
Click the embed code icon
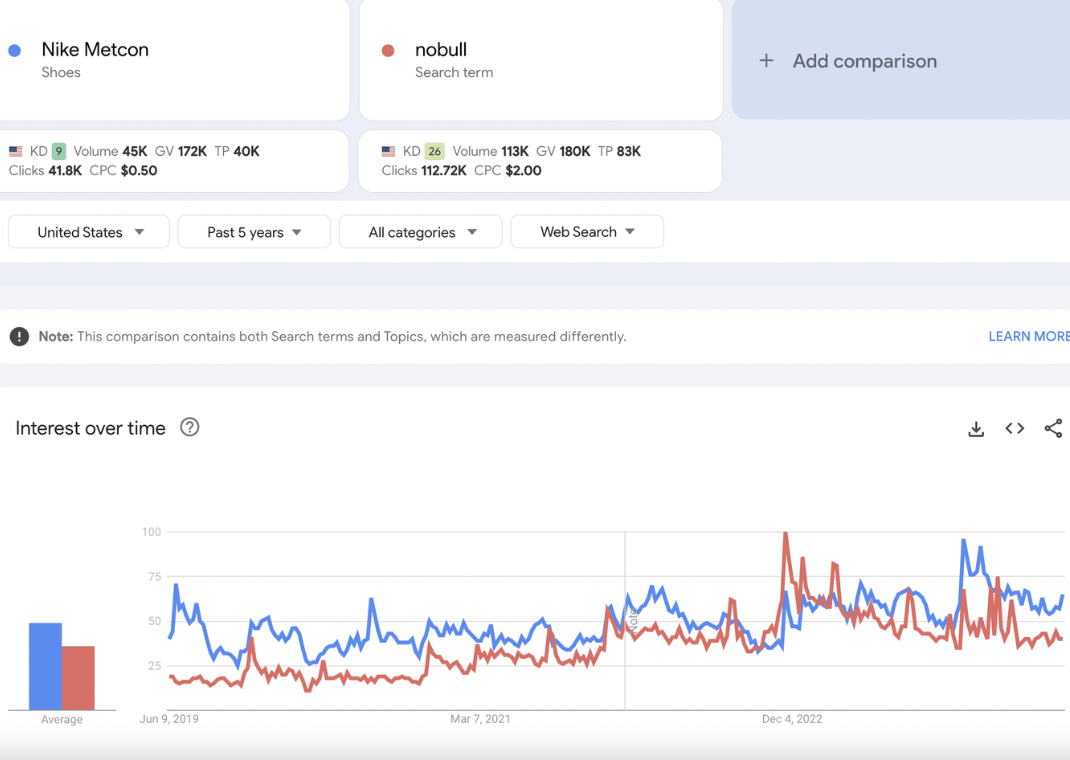pyautogui.click(x=1015, y=429)
